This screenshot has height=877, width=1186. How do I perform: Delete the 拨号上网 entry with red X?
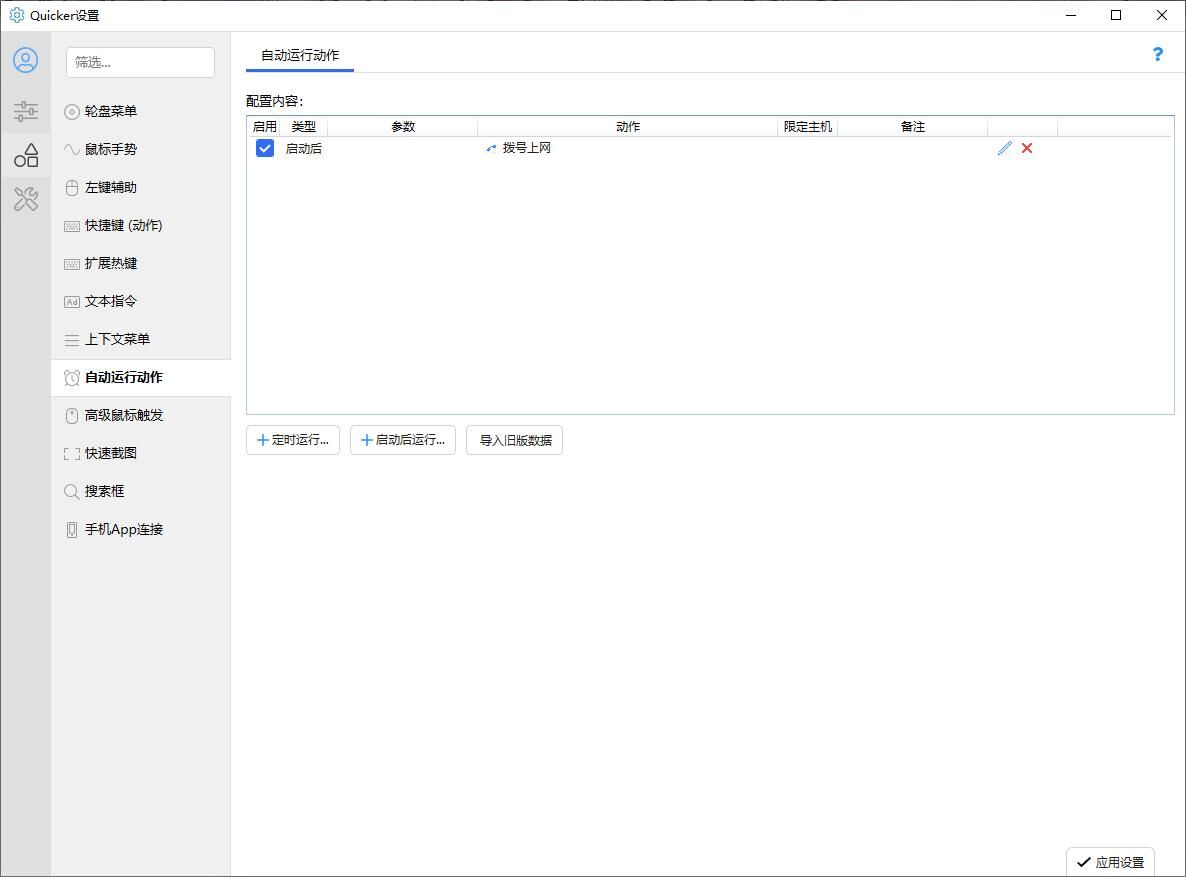[x=1027, y=148]
